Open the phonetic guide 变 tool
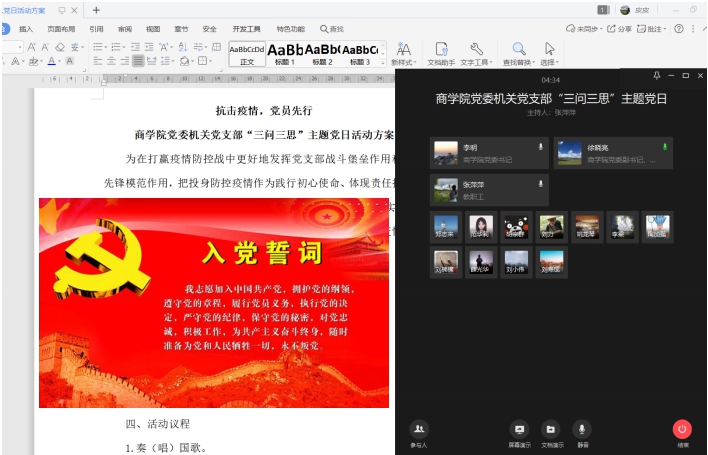Screen dimensions: 708x455 75,47
